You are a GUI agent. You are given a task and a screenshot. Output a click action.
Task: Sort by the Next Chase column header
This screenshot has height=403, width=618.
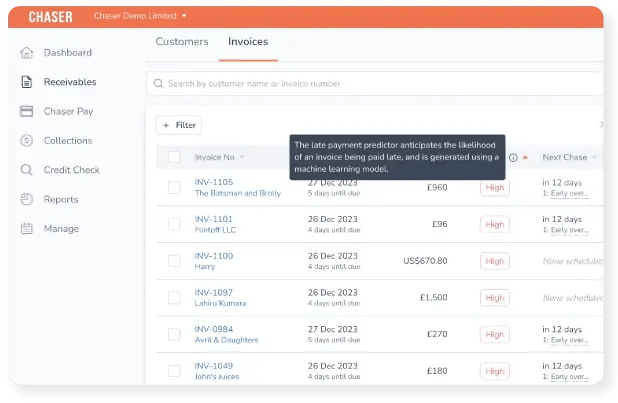565,157
